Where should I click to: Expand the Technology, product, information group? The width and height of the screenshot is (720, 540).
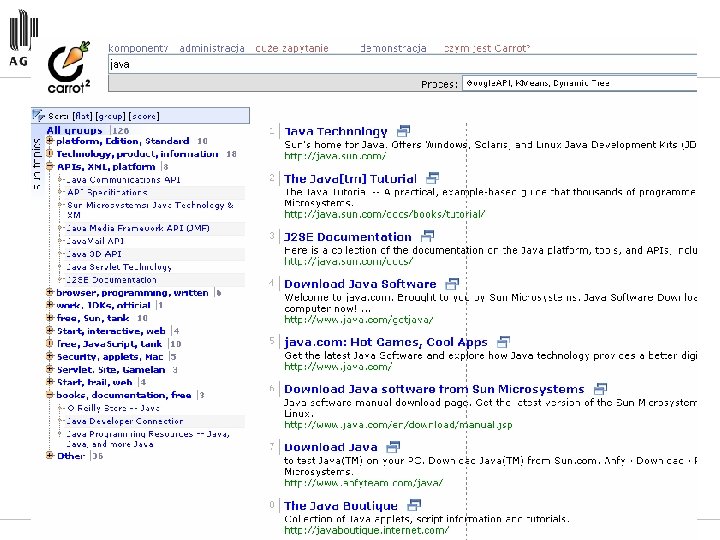[x=50, y=154]
